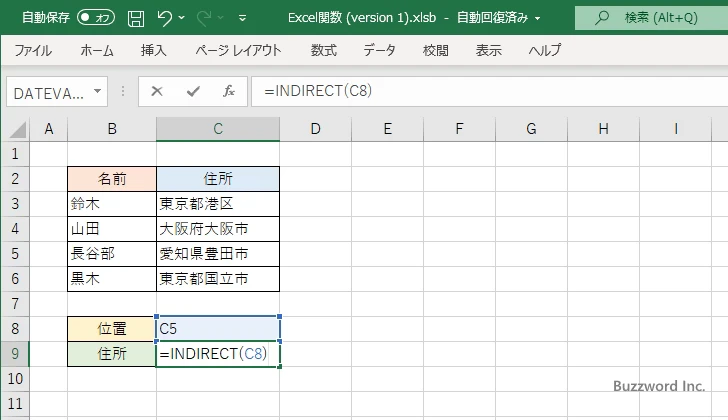
Task: Select the cell containing 東京都港区
Action: [218, 204]
